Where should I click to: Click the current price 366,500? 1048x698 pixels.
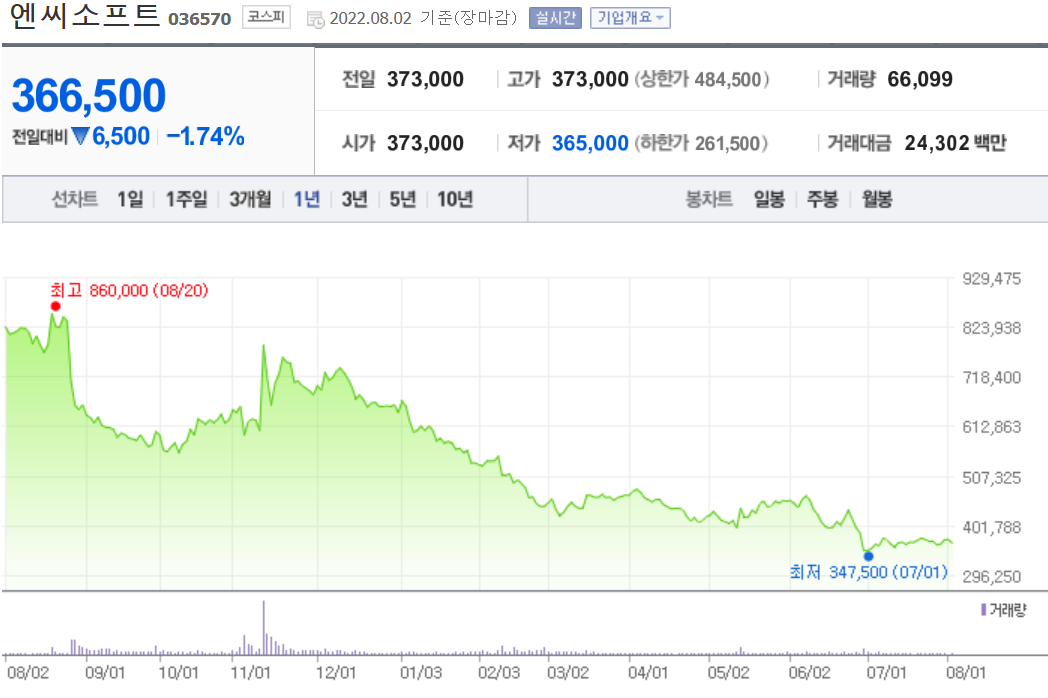(x=89, y=96)
